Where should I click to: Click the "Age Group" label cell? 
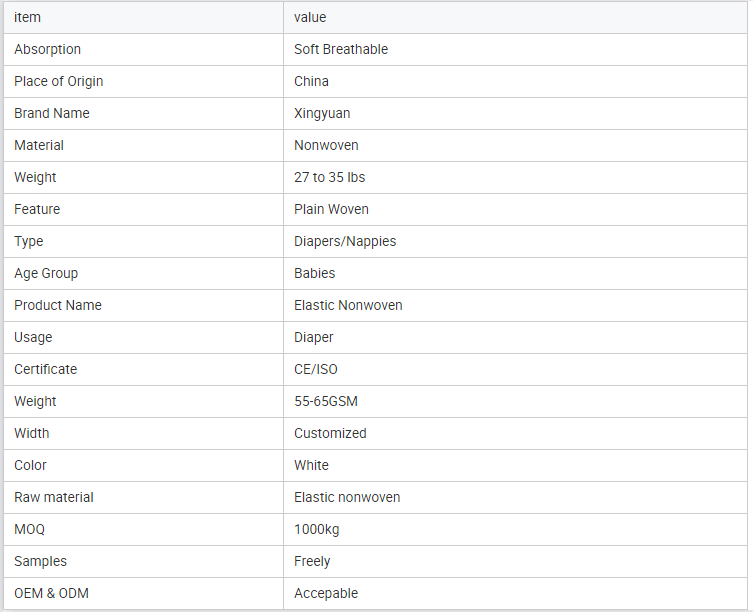pyautogui.click(x=46, y=273)
